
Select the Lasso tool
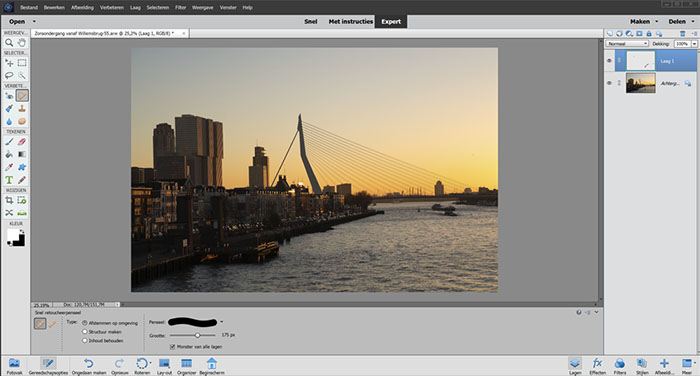(9, 75)
